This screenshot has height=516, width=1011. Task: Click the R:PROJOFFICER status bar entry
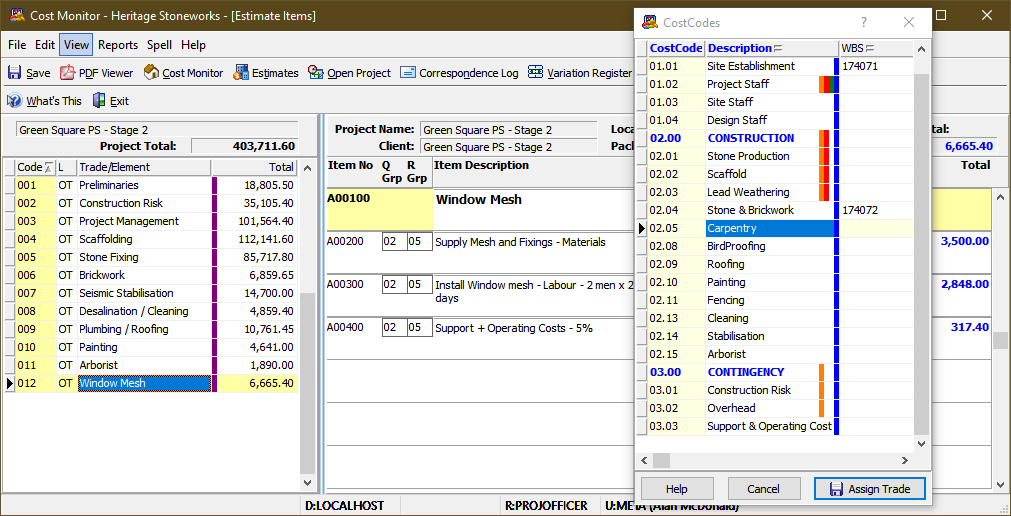546,506
